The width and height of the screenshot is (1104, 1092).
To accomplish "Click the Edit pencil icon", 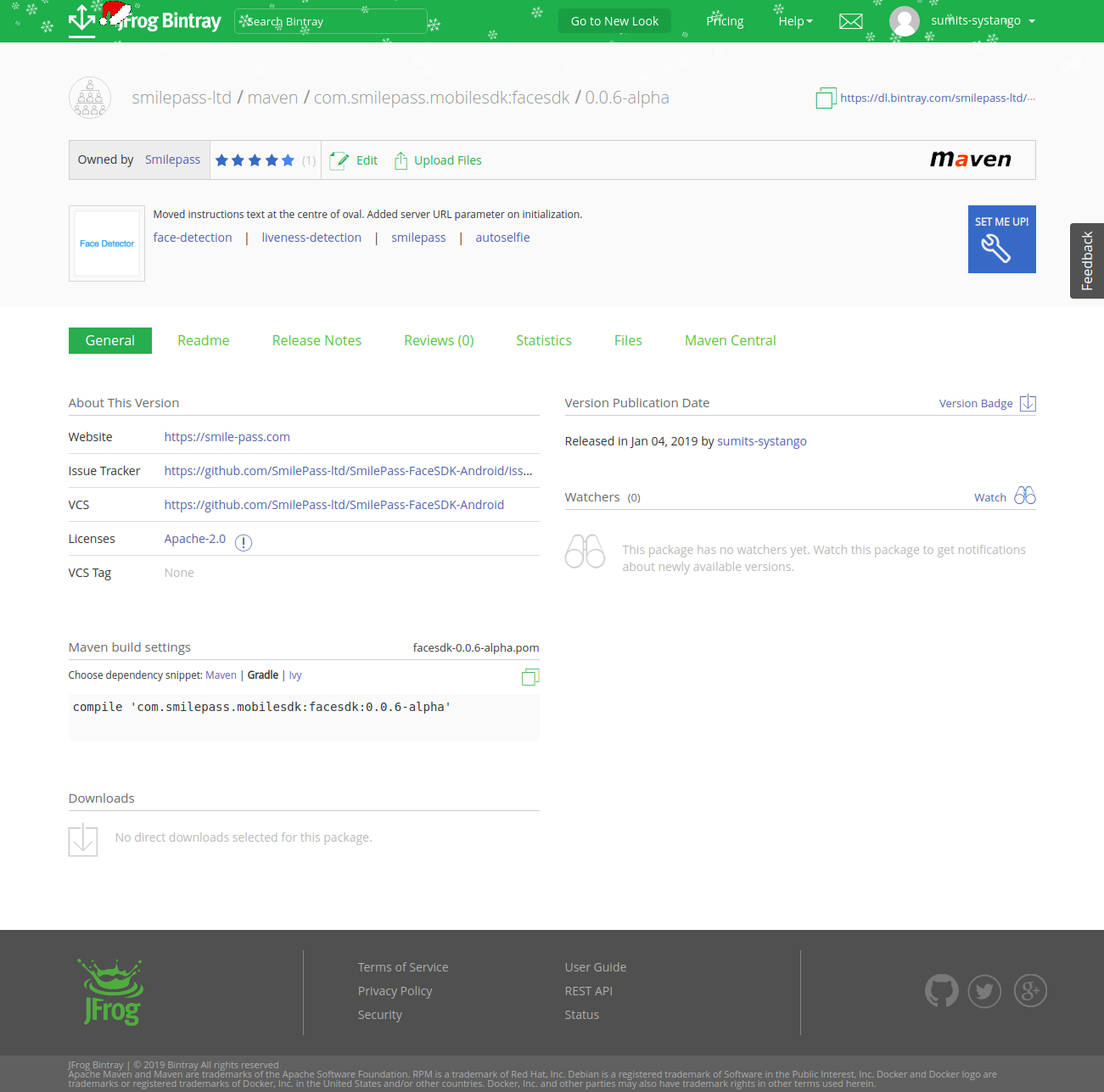I will coord(339,160).
